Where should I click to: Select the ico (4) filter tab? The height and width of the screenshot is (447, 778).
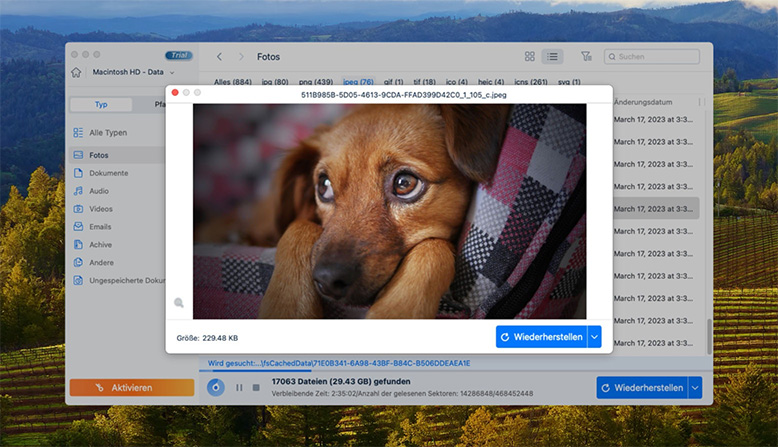coord(456,82)
